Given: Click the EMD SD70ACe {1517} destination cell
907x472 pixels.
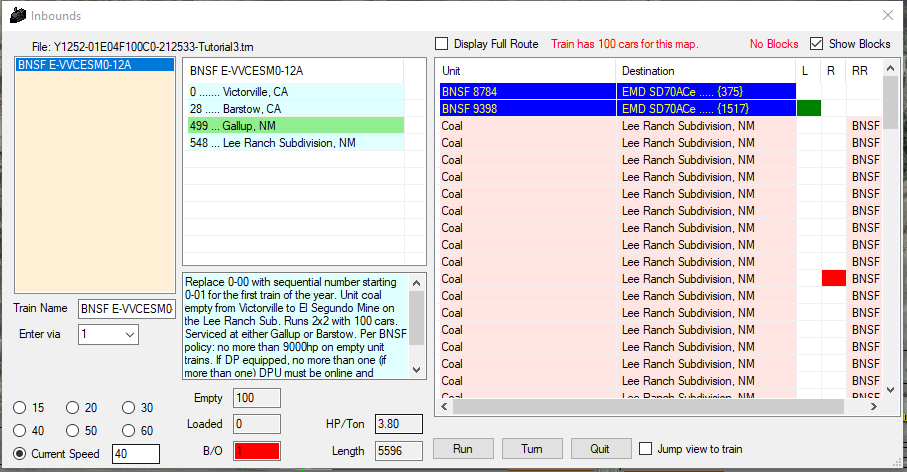Looking at the screenshot, I should (x=706, y=109).
